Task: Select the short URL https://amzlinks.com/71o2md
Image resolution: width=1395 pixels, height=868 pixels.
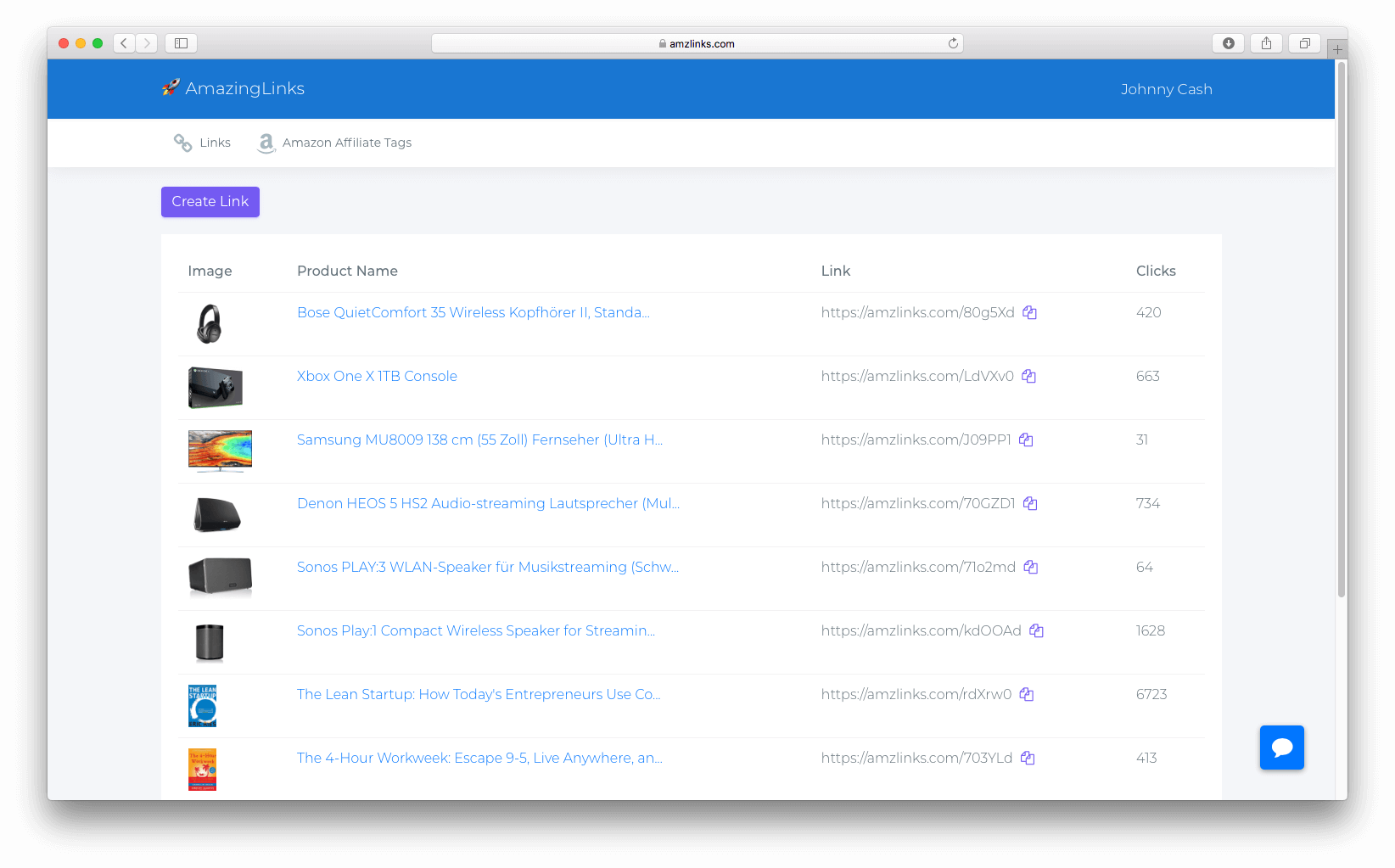Action: (918, 567)
